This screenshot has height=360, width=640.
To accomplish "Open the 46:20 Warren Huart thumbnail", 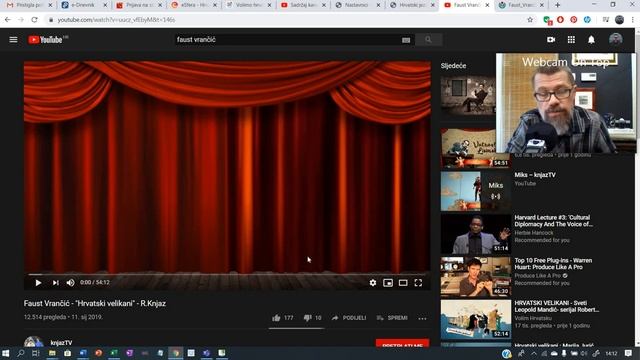I will [476, 277].
